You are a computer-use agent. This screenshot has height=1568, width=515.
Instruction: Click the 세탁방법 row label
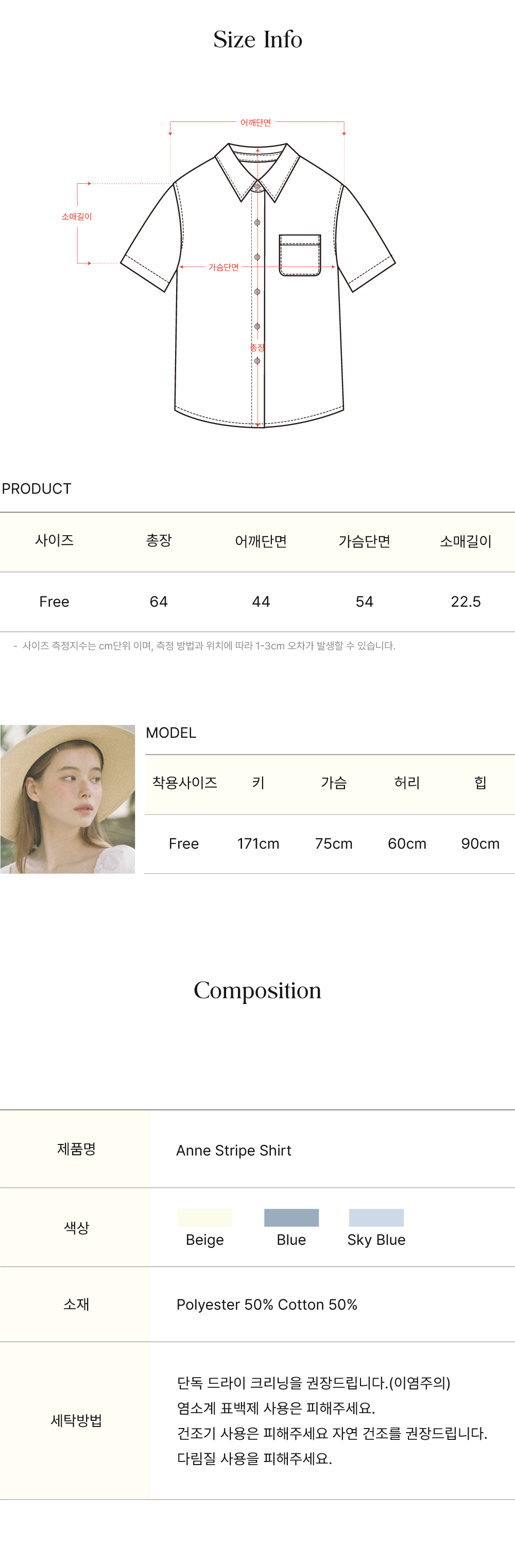click(x=76, y=1420)
